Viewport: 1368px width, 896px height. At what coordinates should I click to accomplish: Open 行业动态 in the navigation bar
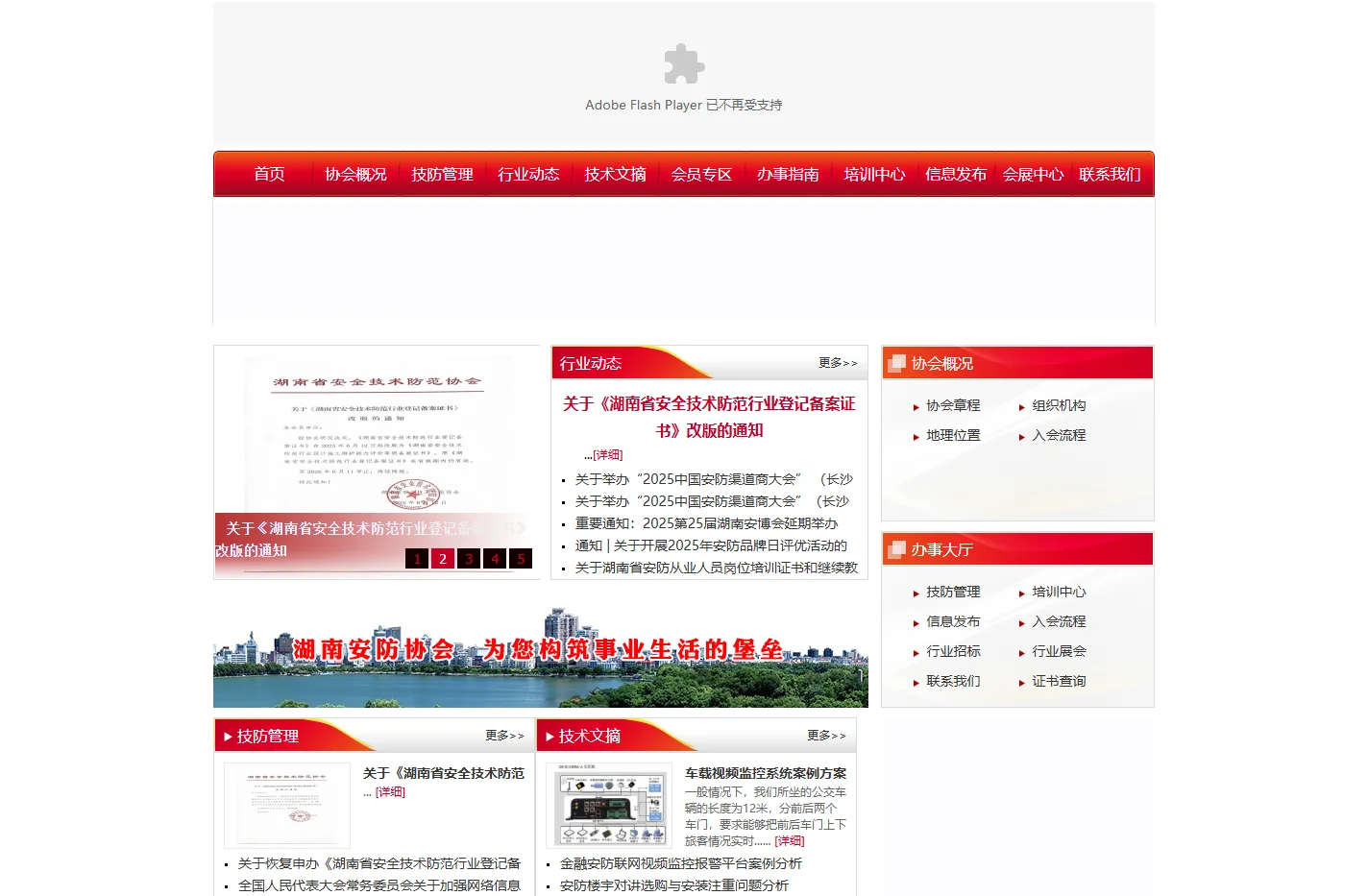tap(528, 174)
